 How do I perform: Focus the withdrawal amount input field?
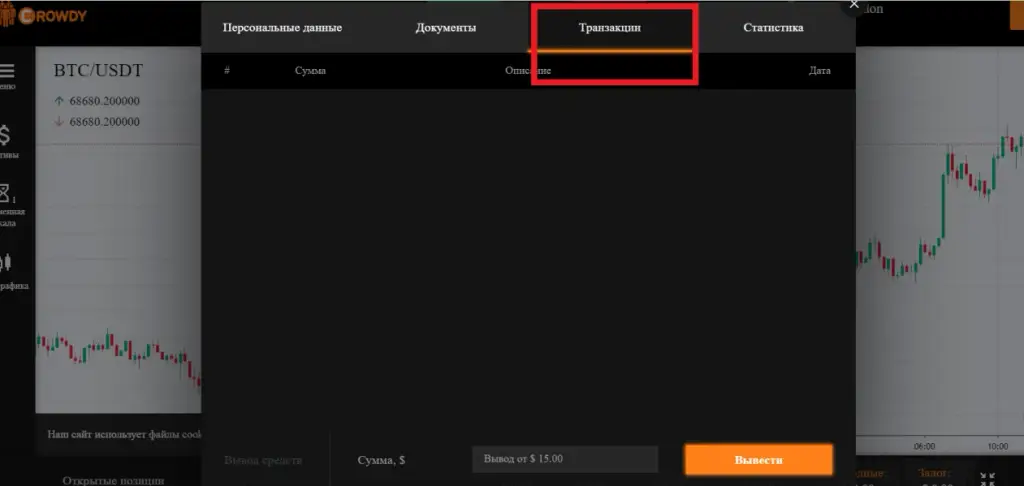click(565, 459)
